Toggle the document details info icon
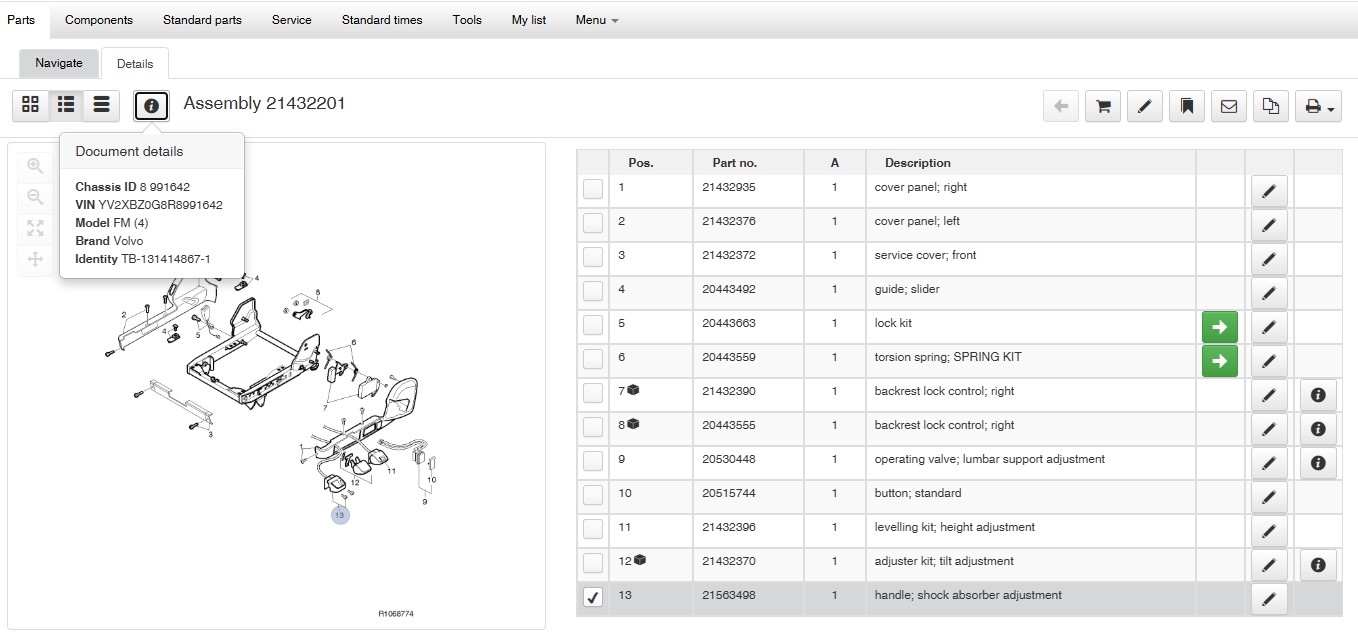This screenshot has width=1358, height=633. (152, 105)
